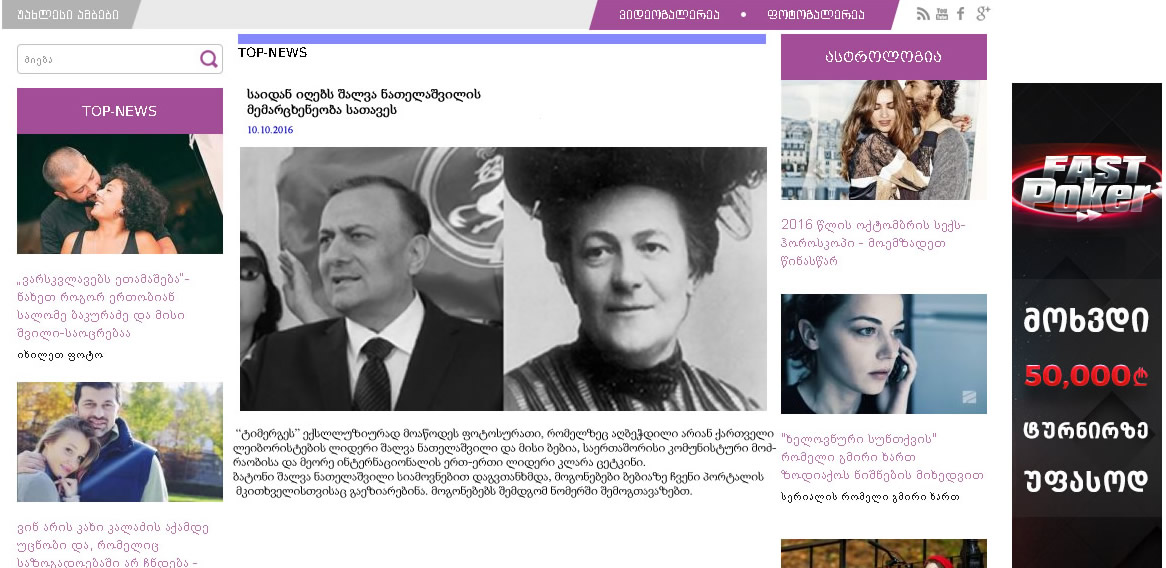Image resolution: width=1166 pixels, height=568 pixels.
Task: Open the 2016 წლის ოქტომბრის sex-horoscope link
Action: click(873, 243)
